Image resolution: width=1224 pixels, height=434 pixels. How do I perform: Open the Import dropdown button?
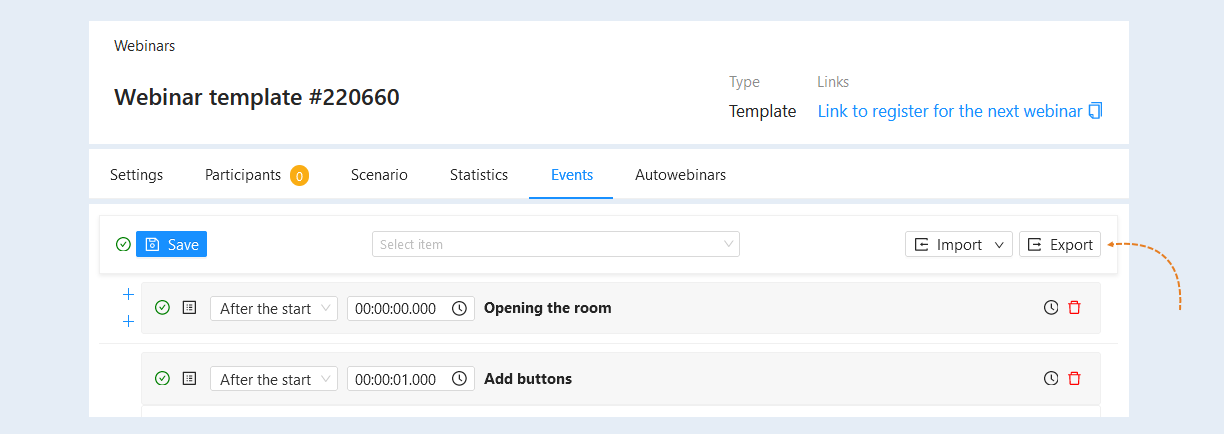[x=959, y=245]
